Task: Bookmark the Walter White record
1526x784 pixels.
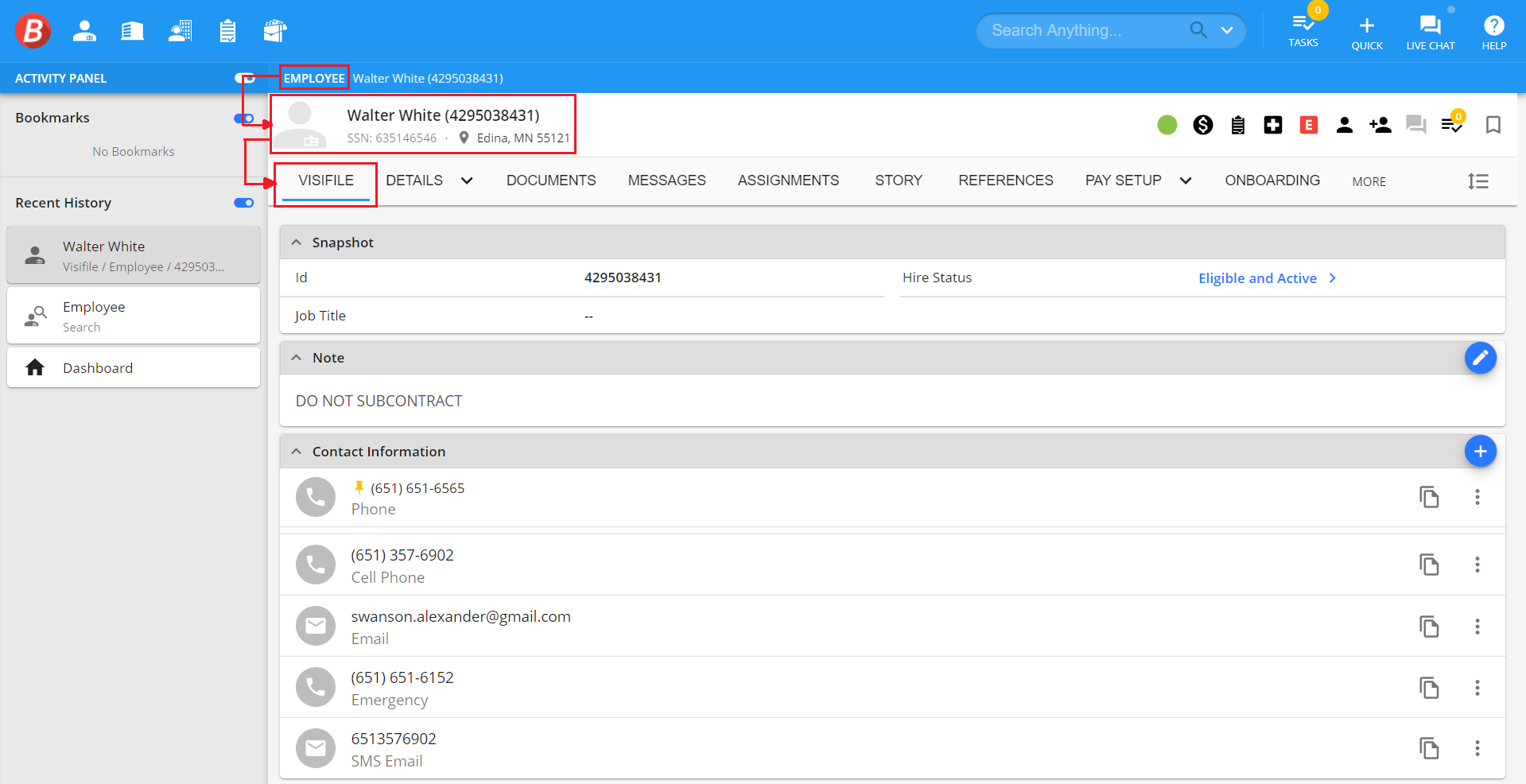Action: click(x=1493, y=125)
